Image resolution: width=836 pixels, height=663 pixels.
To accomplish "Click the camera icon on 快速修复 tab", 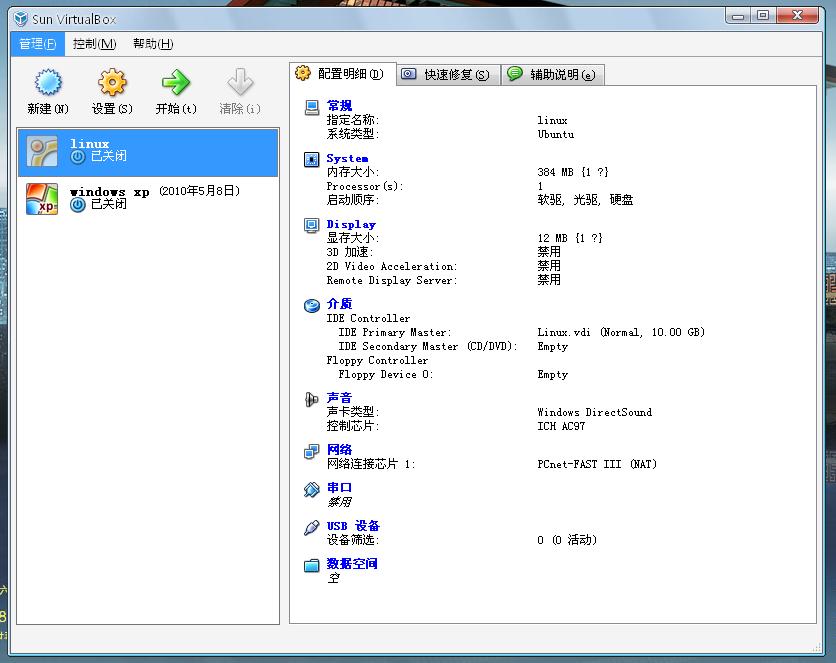I will tap(408, 74).
